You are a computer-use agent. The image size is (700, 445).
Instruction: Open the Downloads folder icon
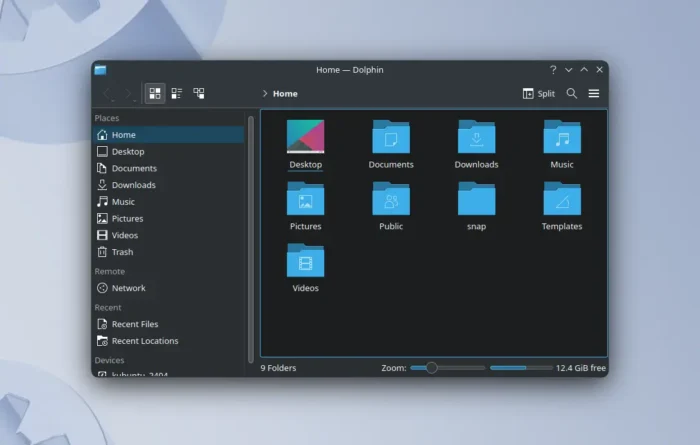pos(476,137)
